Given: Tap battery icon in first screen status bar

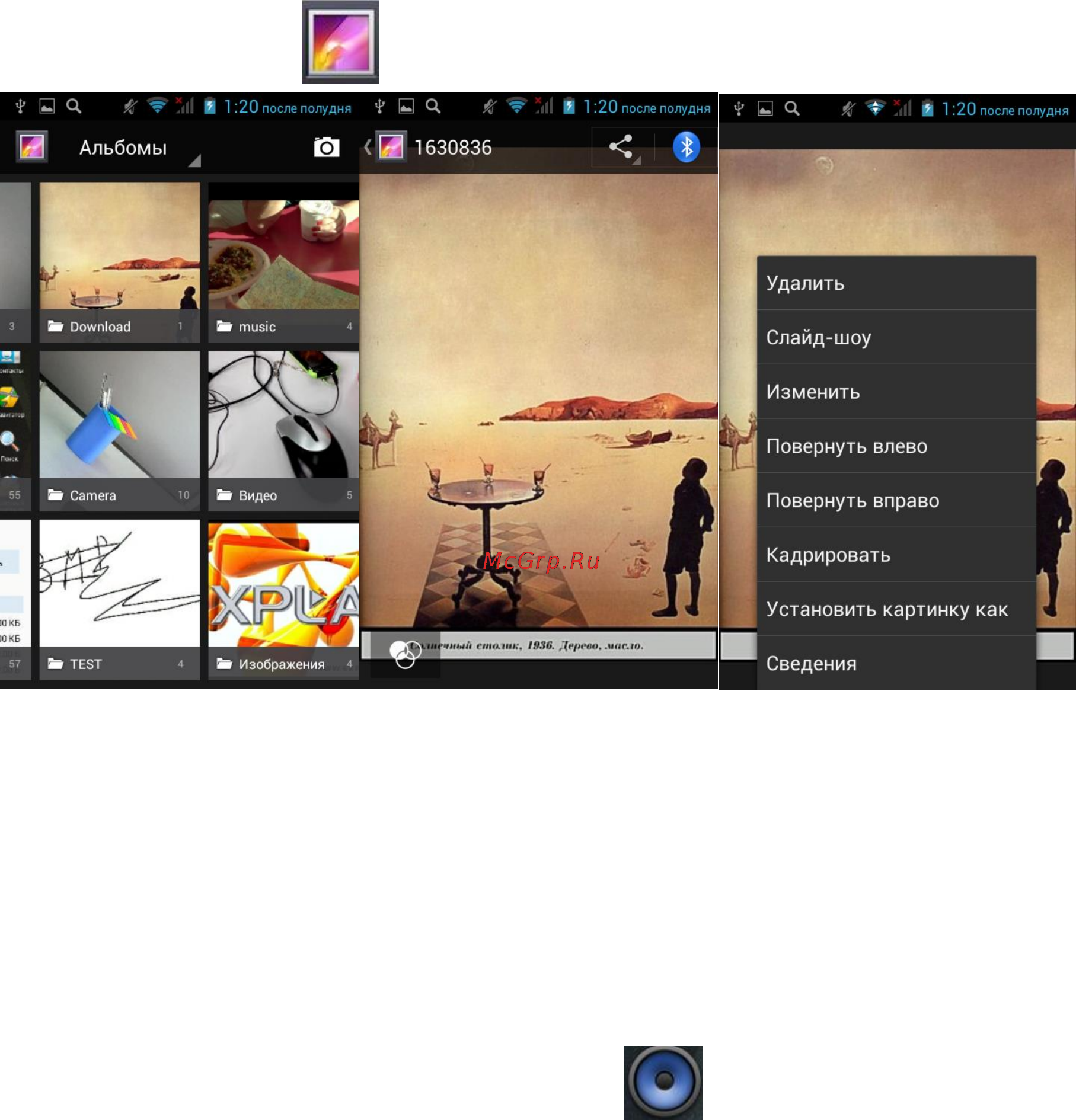Looking at the screenshot, I should pyautogui.click(x=210, y=105).
